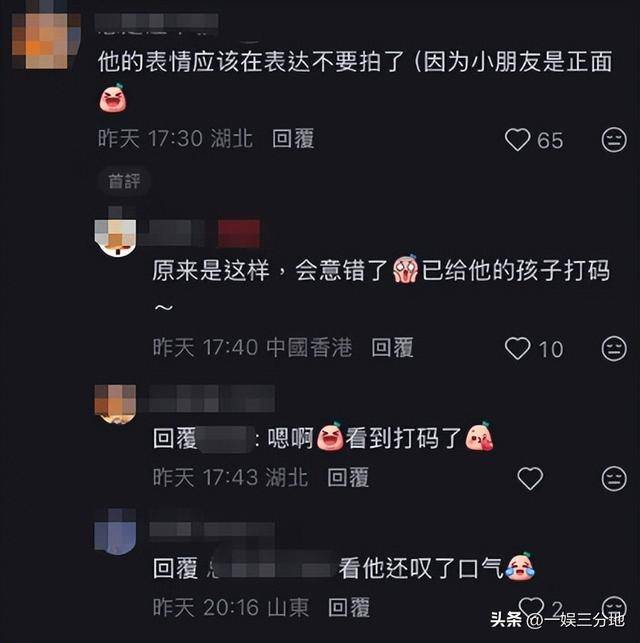Open the blurred username of top commenter

[156, 21]
